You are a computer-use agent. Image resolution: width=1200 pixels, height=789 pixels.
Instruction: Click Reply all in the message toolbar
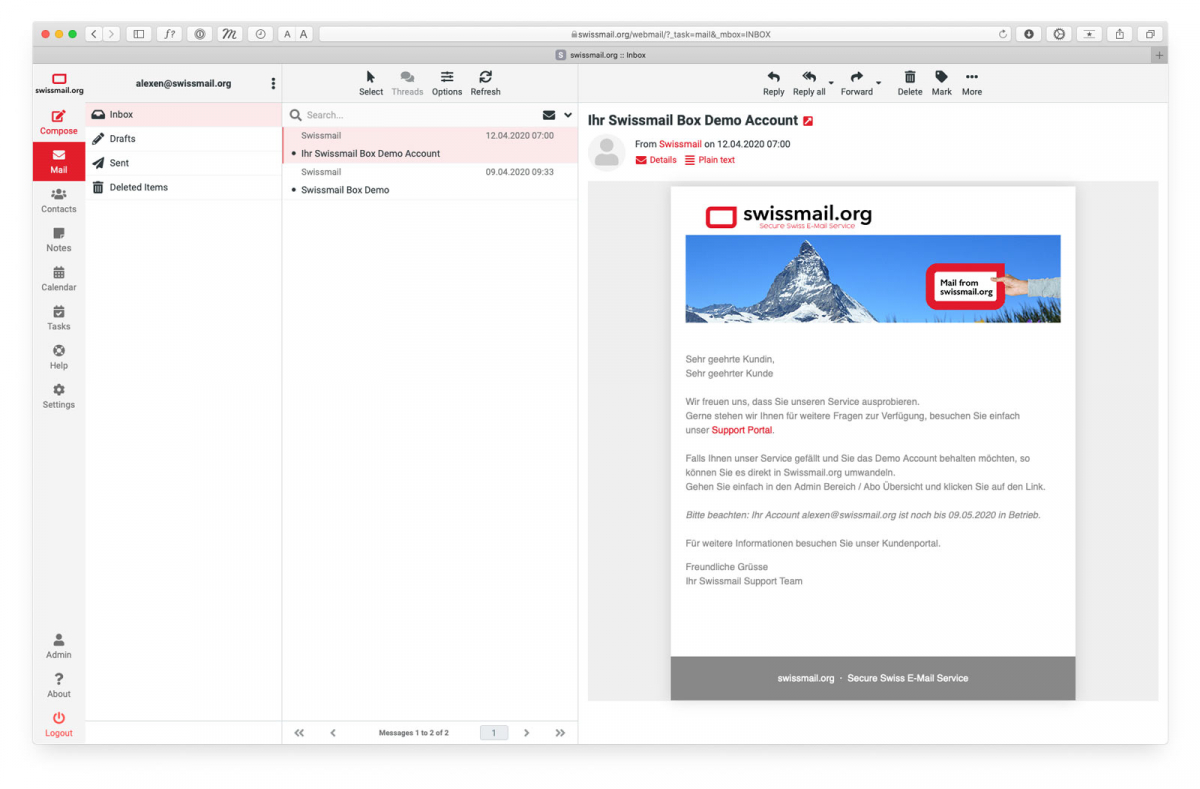[809, 83]
